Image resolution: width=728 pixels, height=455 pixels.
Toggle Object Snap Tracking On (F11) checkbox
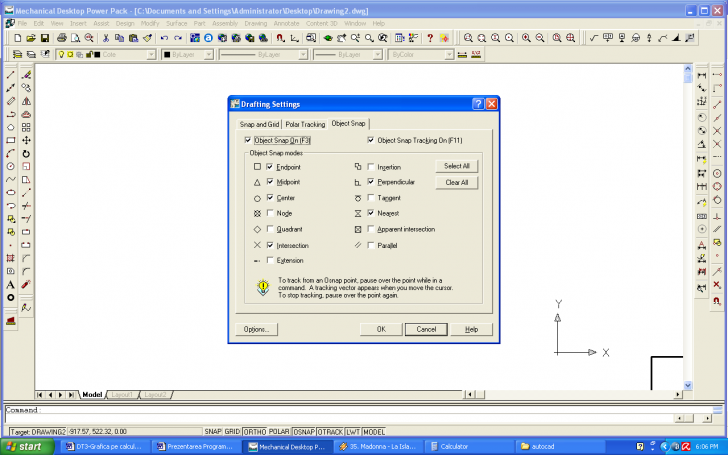tap(371, 140)
